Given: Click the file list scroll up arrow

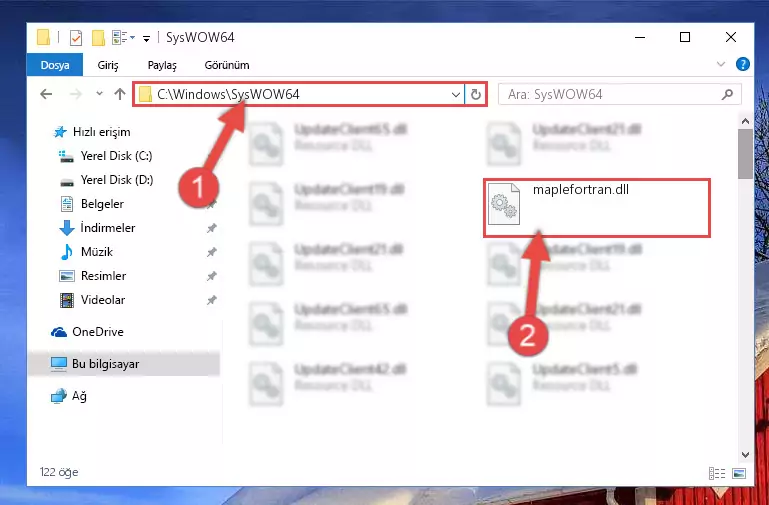Looking at the screenshot, I should 745,121.
